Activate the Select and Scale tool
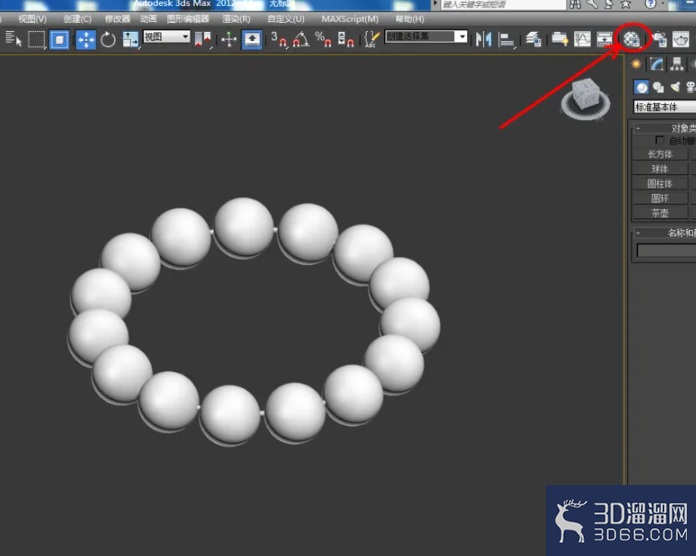The width and height of the screenshot is (696, 556). click(130, 39)
